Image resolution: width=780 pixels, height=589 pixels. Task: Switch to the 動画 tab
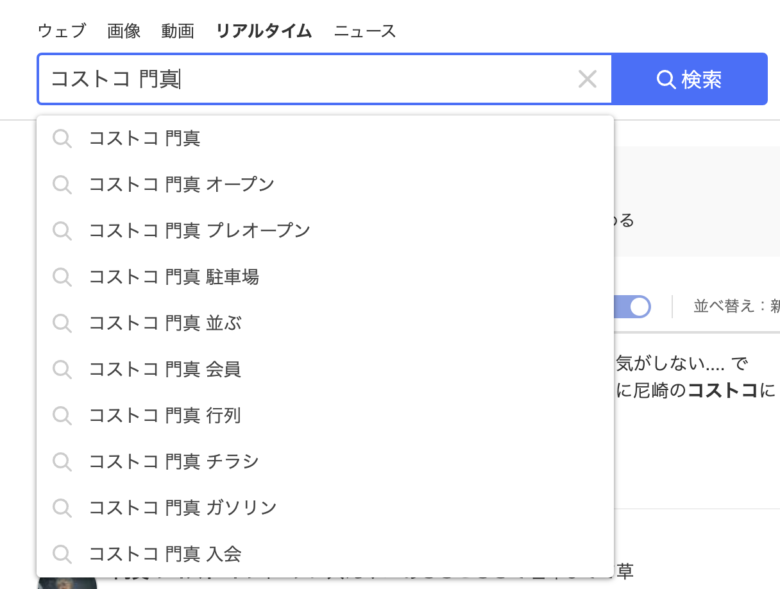coord(178,31)
